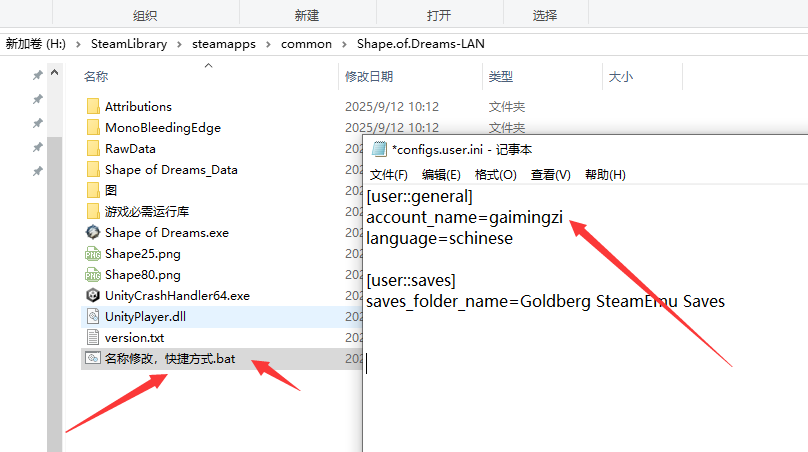808x452 pixels.
Task: Select the UnityPlayer.dll file icon
Action: coord(93,317)
